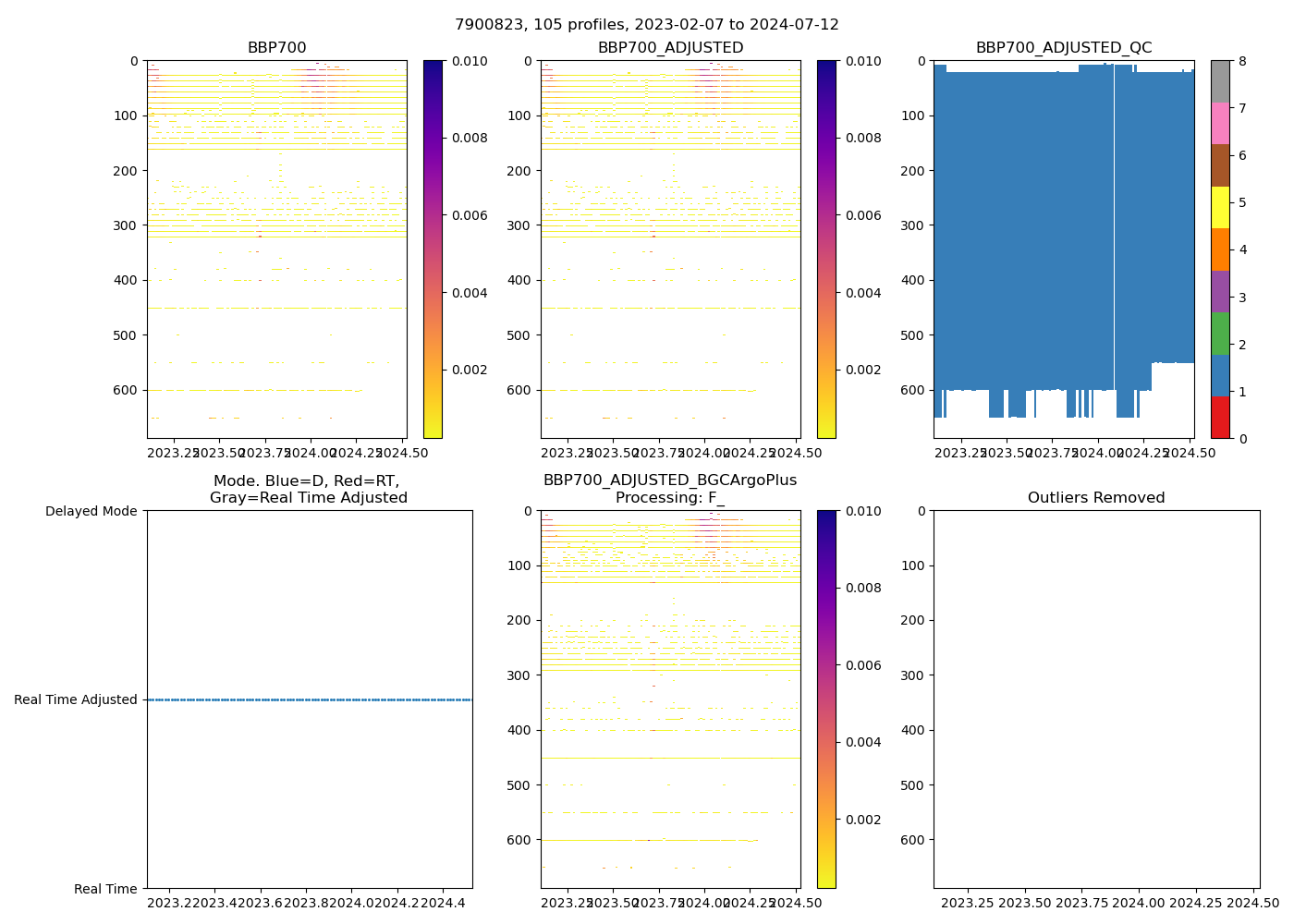Click the BGCArgoPlus plot's gradient colorbar
This screenshot has width=1294, height=924.
(826, 699)
